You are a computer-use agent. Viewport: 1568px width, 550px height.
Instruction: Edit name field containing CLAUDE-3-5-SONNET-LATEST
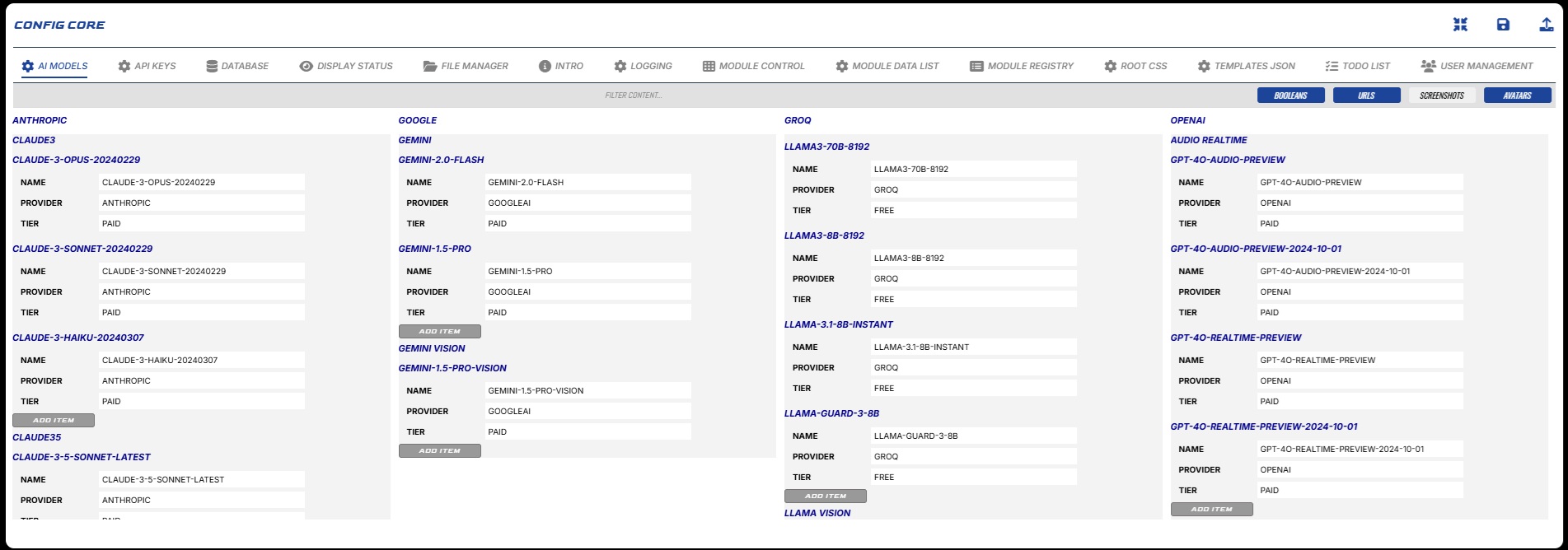click(202, 479)
